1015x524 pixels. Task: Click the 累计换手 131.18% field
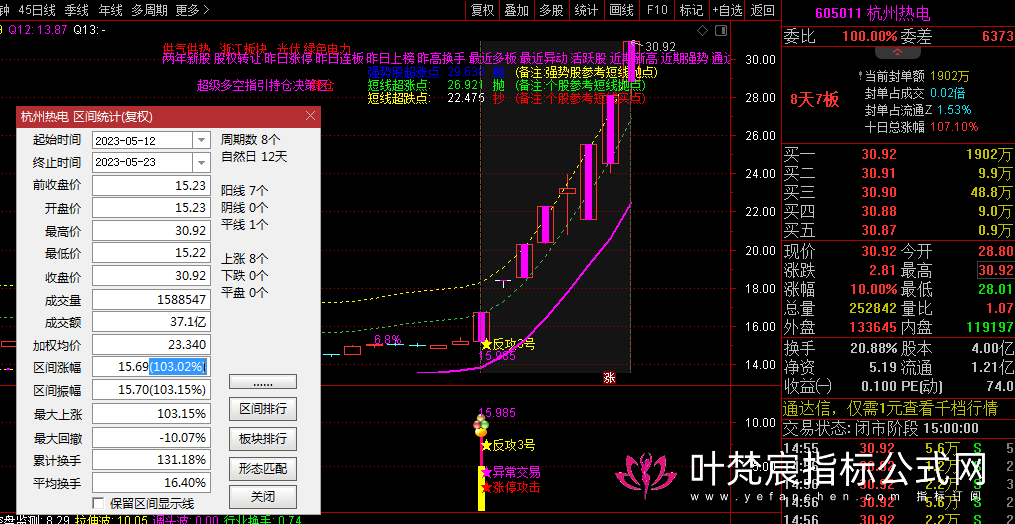(x=151, y=460)
